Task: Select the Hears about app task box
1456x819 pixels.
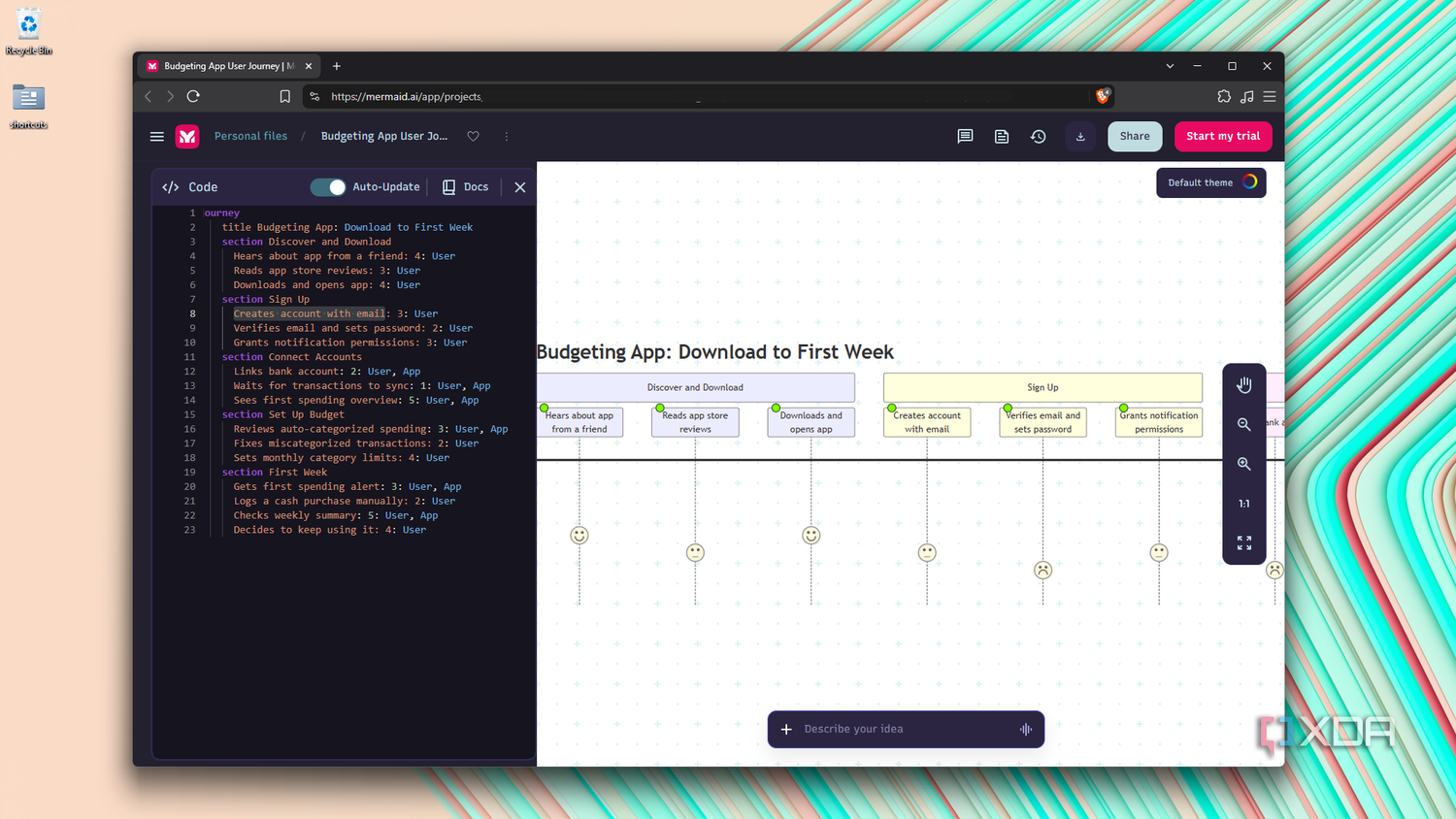Action: tap(579, 422)
